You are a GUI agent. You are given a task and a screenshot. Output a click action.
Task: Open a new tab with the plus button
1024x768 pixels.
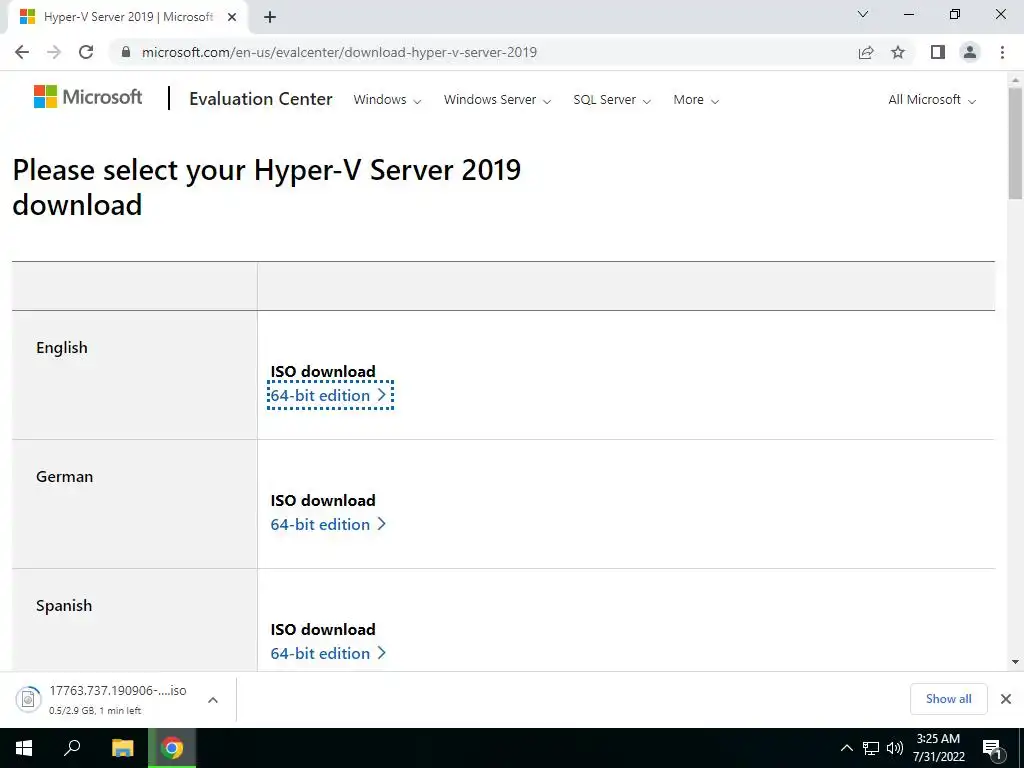(270, 17)
